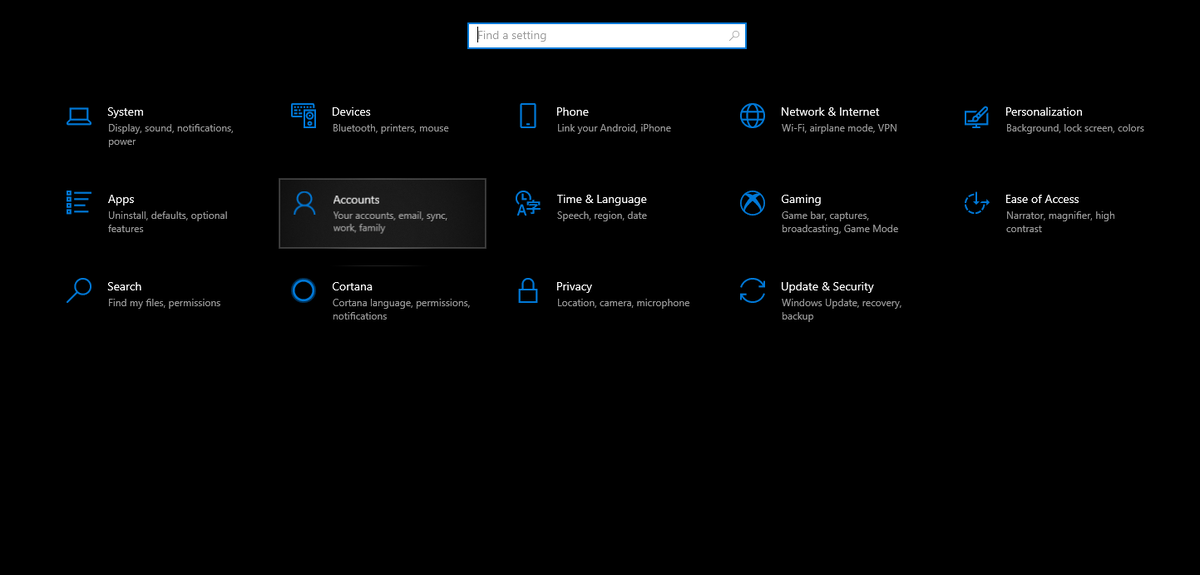The height and width of the screenshot is (575, 1200).
Task: Click 'Wi-Fi, airplane mode, VPN' text
Action: coord(839,128)
